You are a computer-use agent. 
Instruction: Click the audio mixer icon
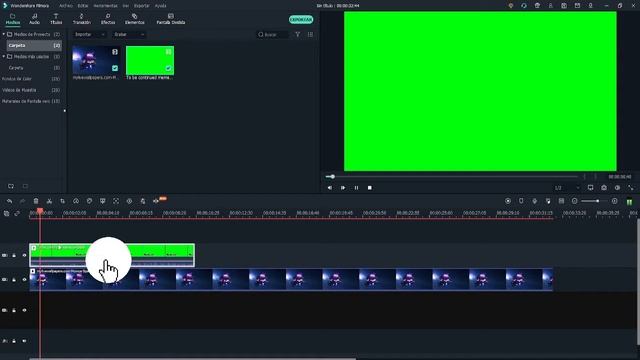point(548,201)
